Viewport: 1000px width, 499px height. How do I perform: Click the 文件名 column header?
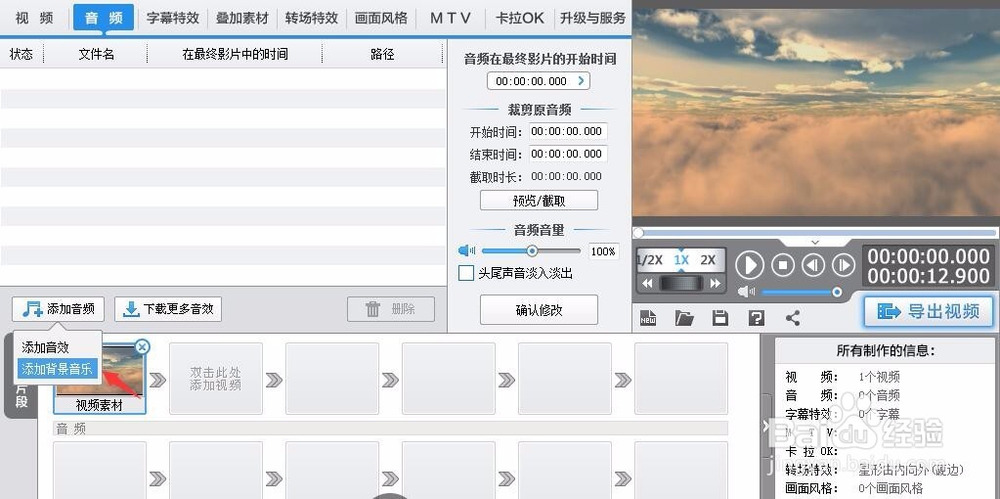(x=96, y=54)
